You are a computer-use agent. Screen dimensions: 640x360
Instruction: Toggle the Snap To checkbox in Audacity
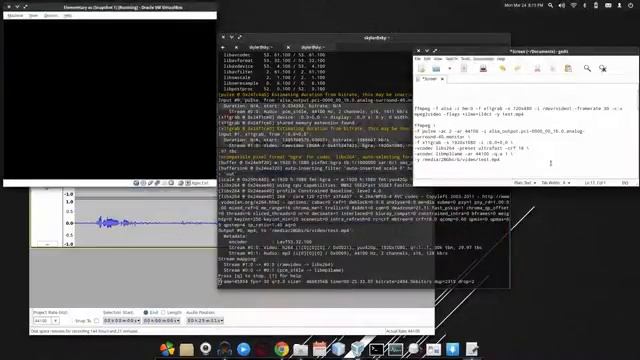coord(96,321)
